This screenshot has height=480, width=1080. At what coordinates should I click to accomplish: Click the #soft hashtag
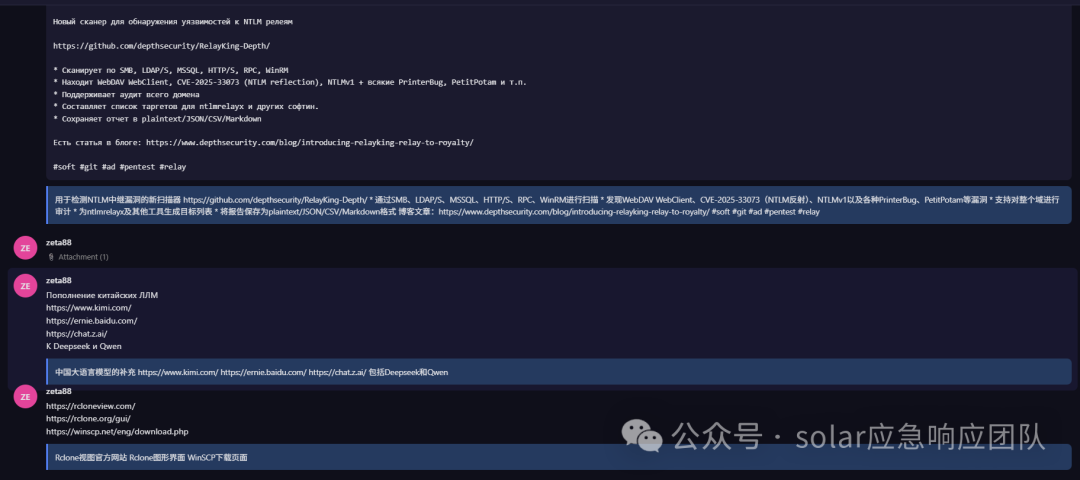64,167
